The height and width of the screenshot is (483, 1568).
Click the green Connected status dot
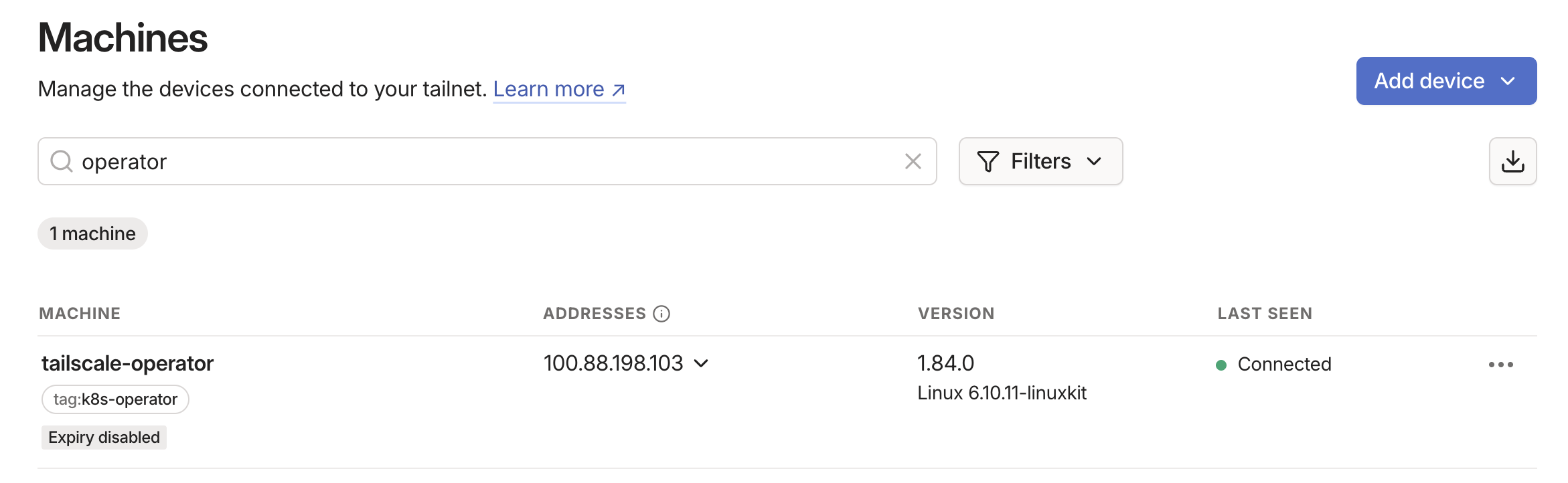[1221, 365]
